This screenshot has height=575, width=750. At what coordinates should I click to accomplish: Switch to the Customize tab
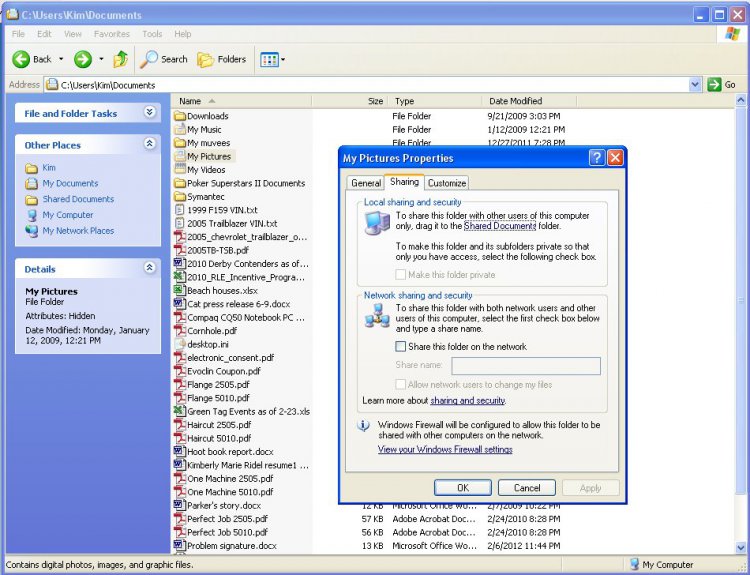click(x=447, y=183)
